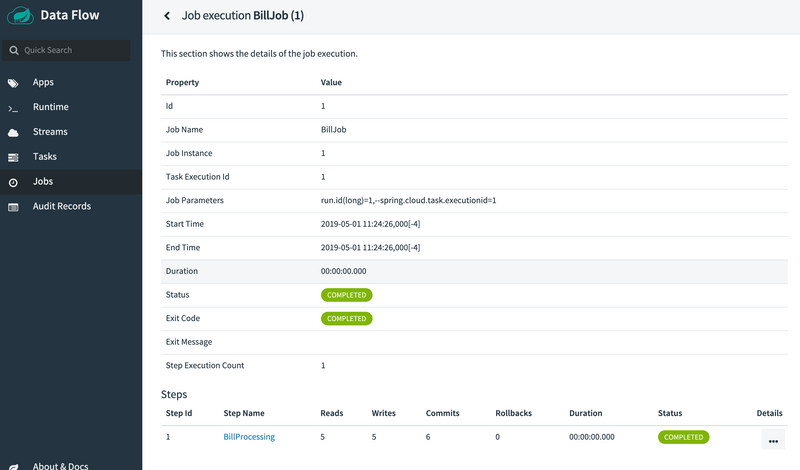Click the Tasks list icon in sidebar
Screen dimensions: 800x470
[13, 157]
